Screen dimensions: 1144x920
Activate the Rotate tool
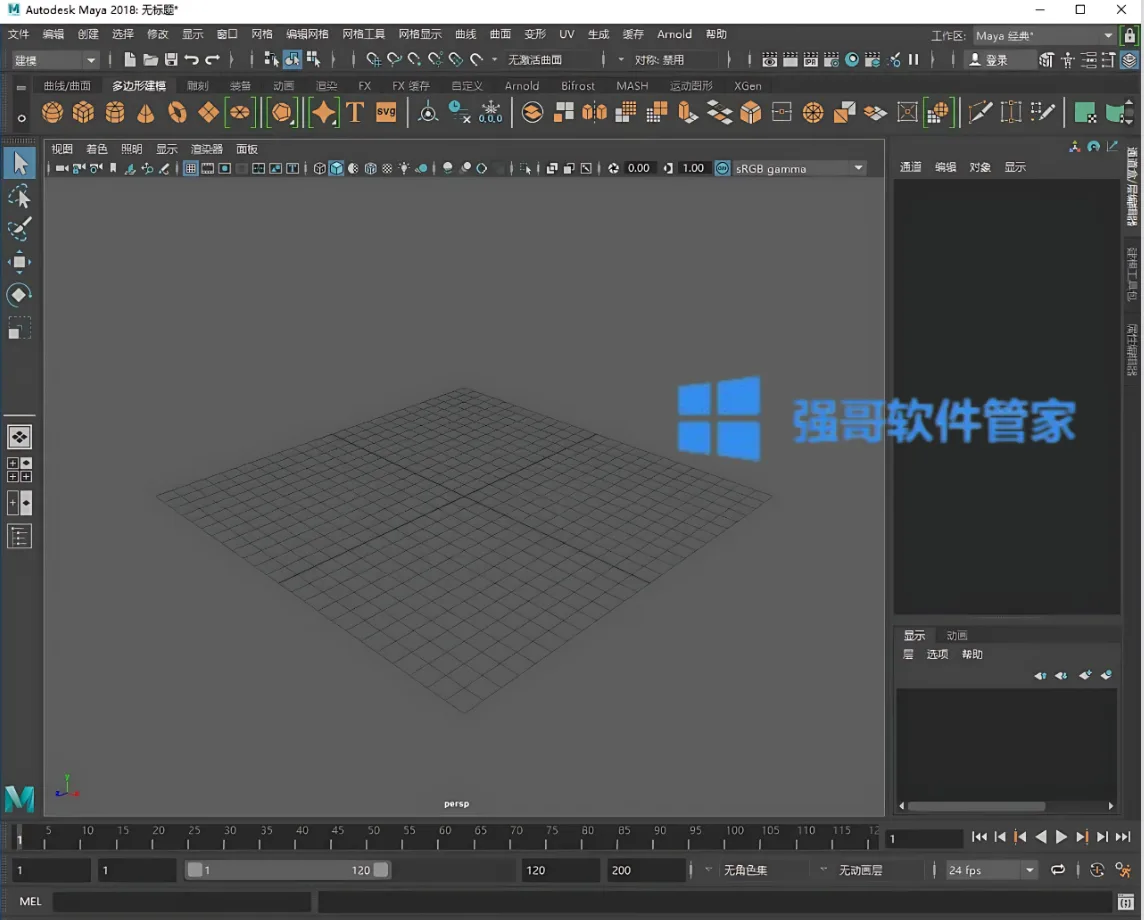click(20, 295)
